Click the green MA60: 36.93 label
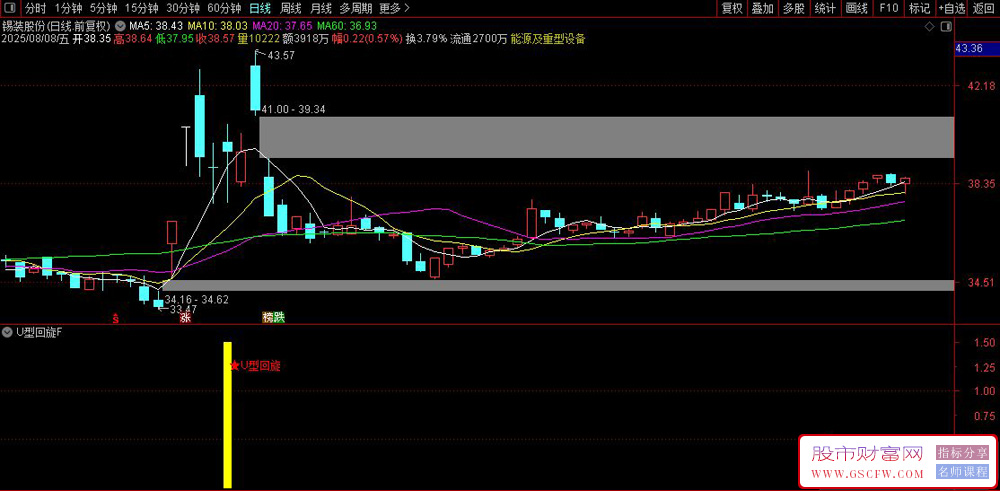The image size is (1000, 491). tap(347, 27)
